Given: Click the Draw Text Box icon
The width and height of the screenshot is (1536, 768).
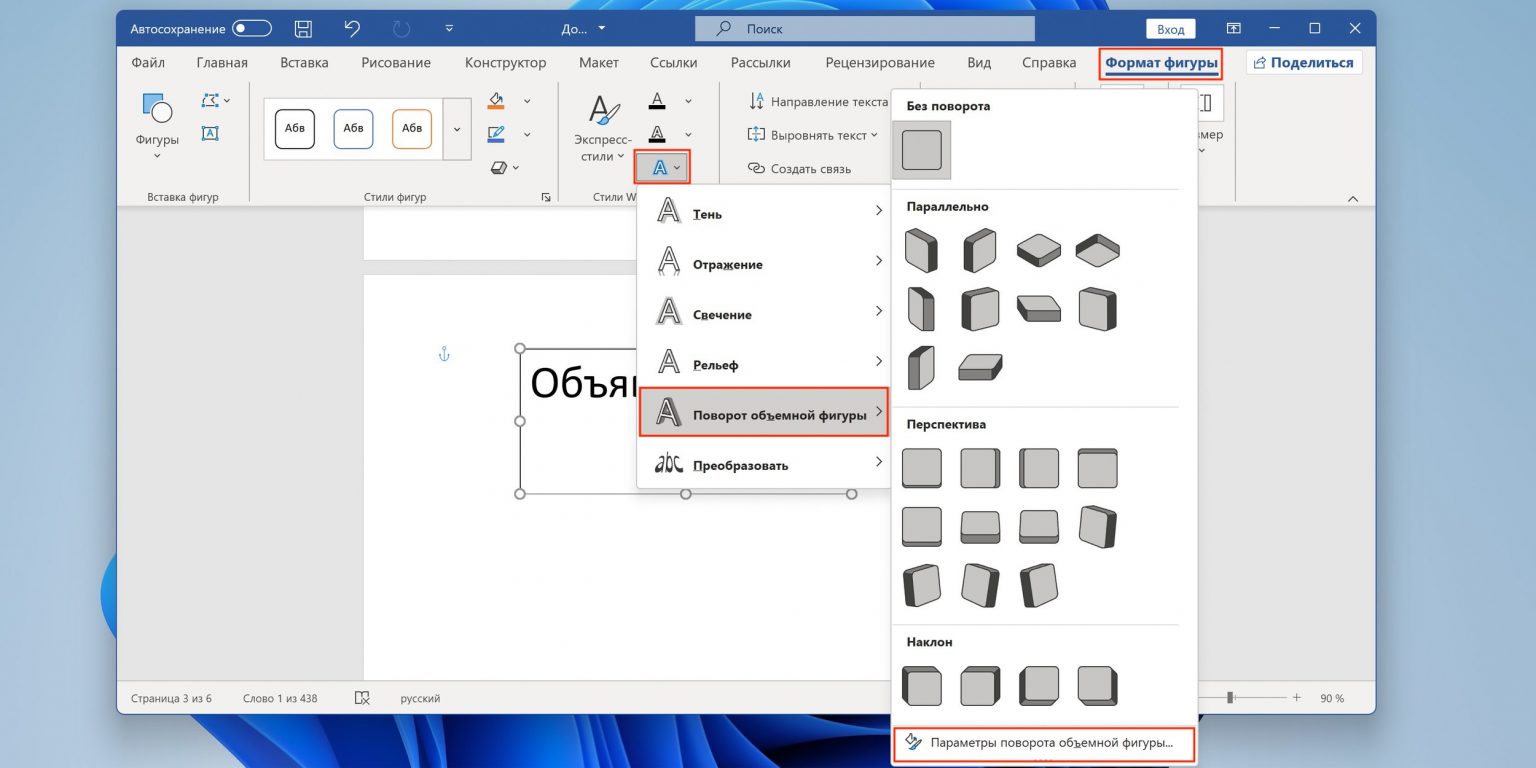Looking at the screenshot, I should click(210, 133).
